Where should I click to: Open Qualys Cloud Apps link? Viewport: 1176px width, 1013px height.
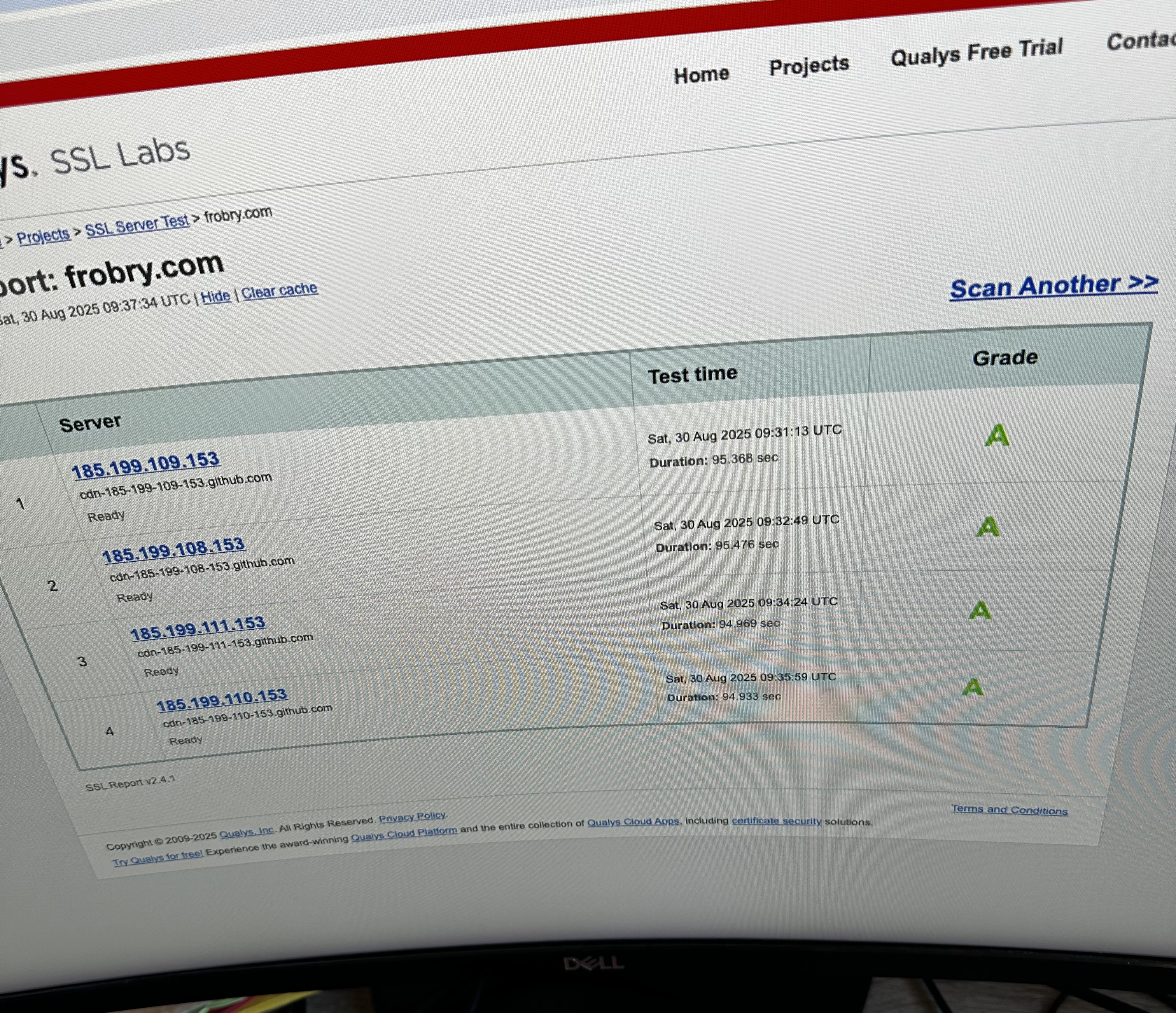click(633, 822)
